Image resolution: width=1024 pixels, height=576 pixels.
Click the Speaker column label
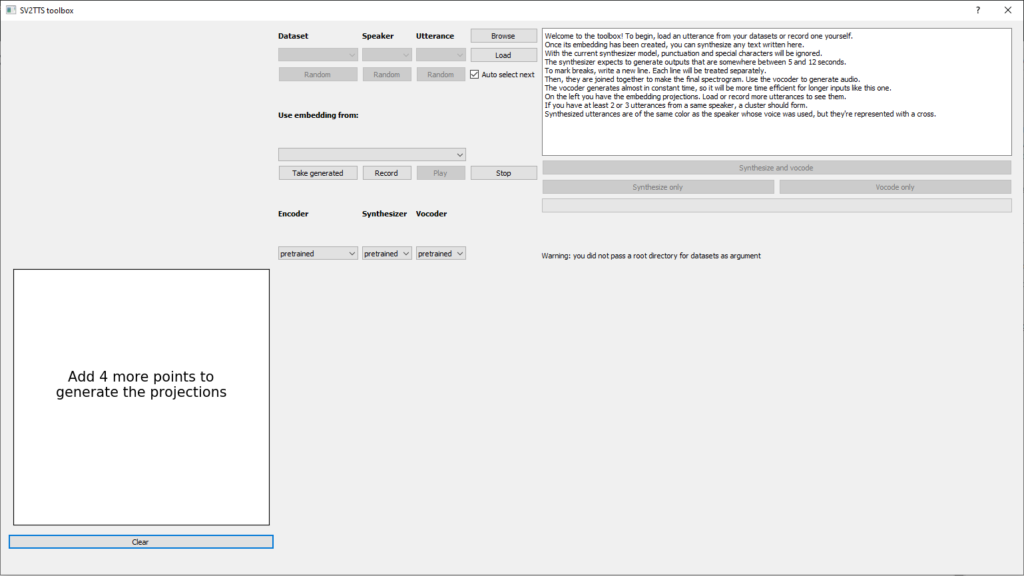click(x=378, y=37)
